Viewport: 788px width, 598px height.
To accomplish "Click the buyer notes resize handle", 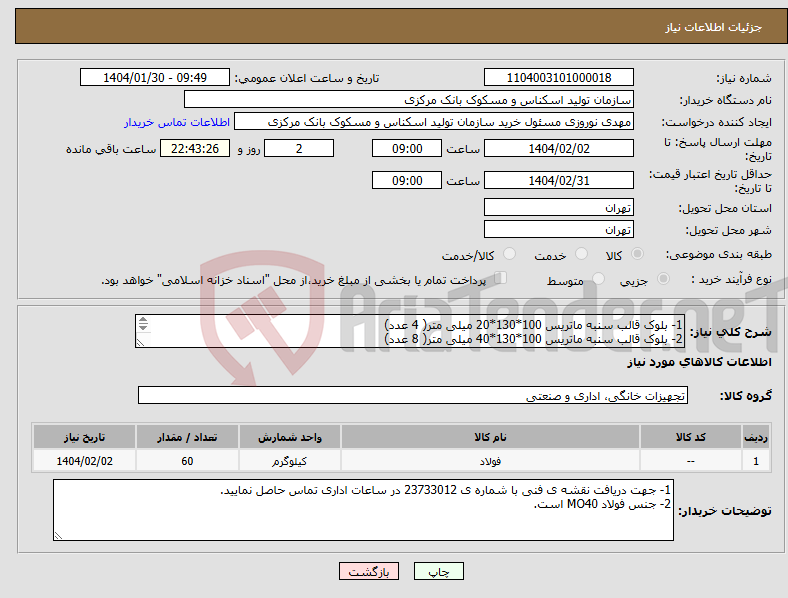I will pyautogui.click(x=58, y=536).
